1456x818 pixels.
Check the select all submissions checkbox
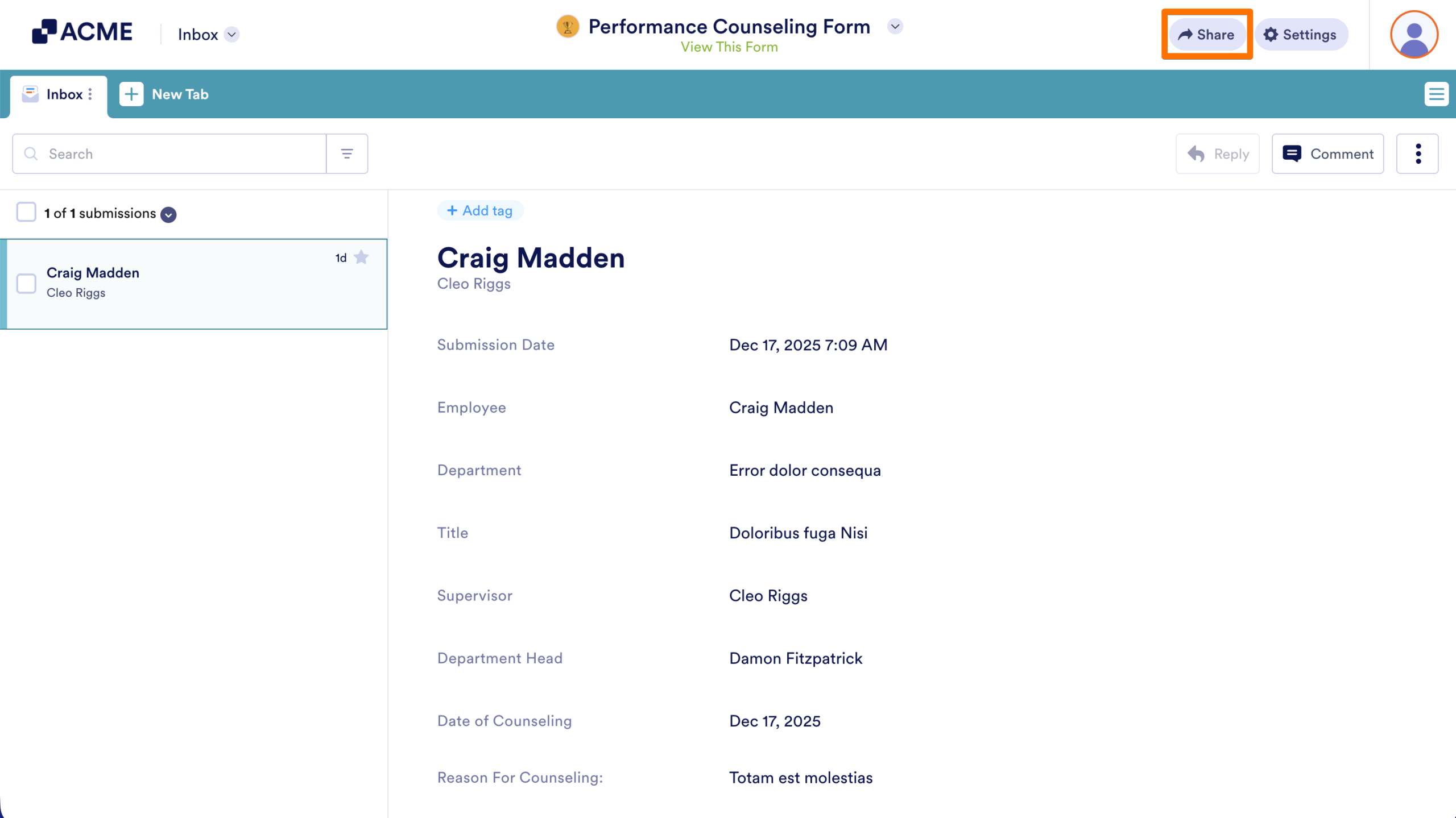click(x=26, y=213)
